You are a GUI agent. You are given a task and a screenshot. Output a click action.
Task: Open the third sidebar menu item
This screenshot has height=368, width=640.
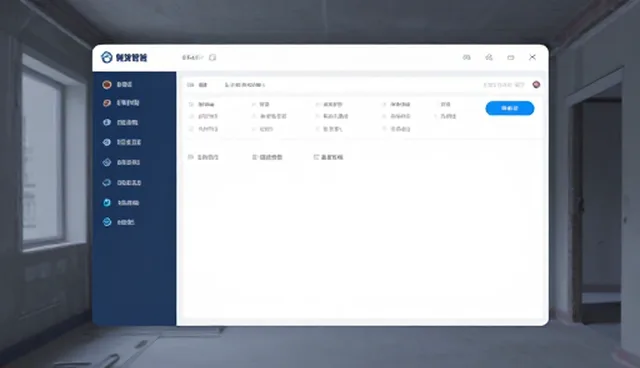(120, 122)
